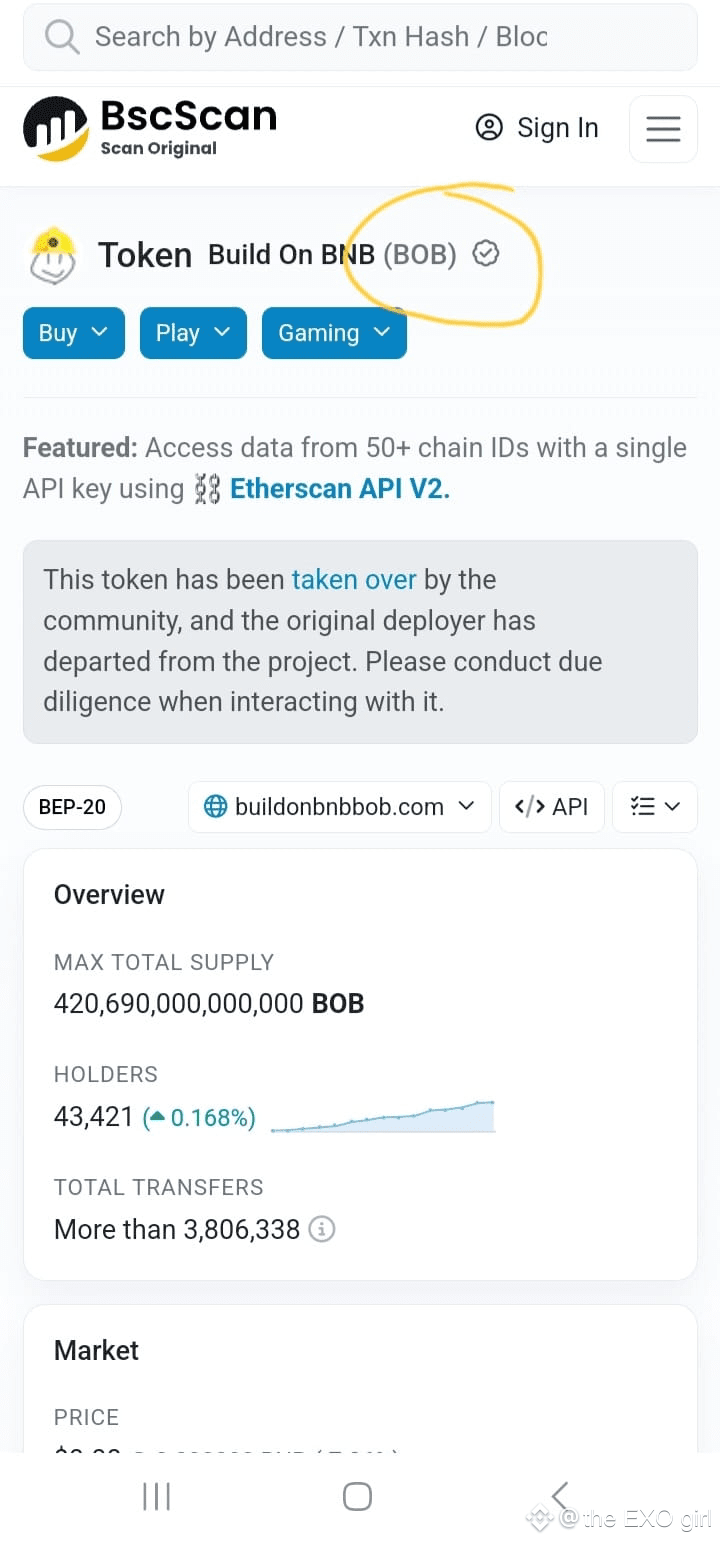720x1543 pixels.
Task: Click the search by address input field
Action: [300, 36]
